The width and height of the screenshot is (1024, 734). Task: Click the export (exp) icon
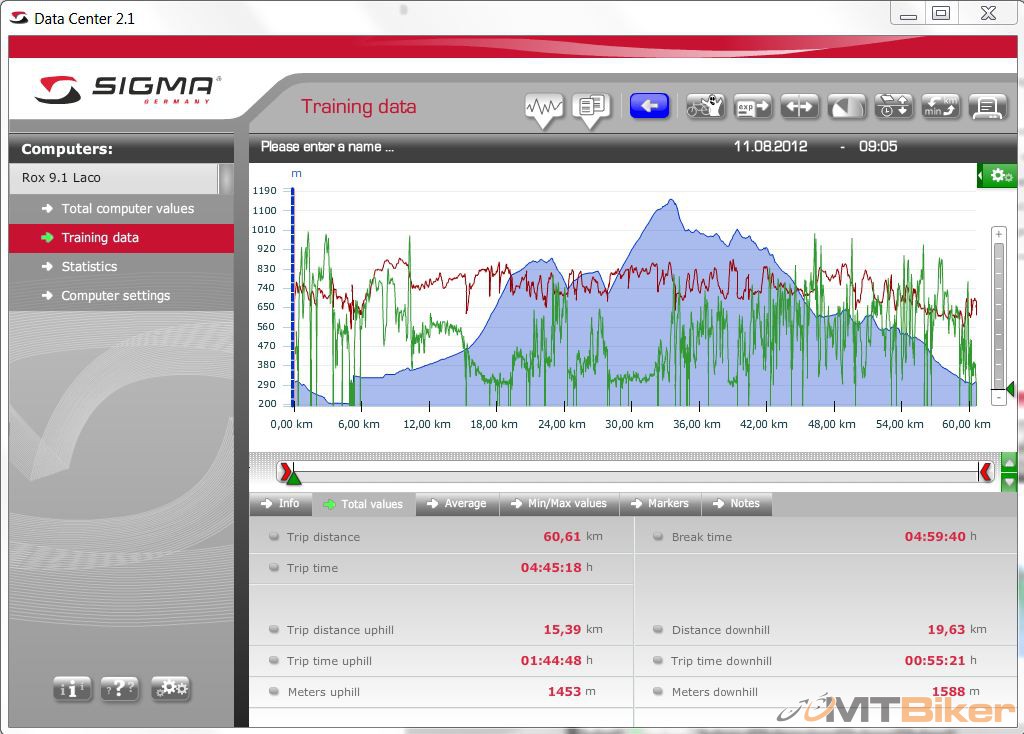click(x=752, y=106)
